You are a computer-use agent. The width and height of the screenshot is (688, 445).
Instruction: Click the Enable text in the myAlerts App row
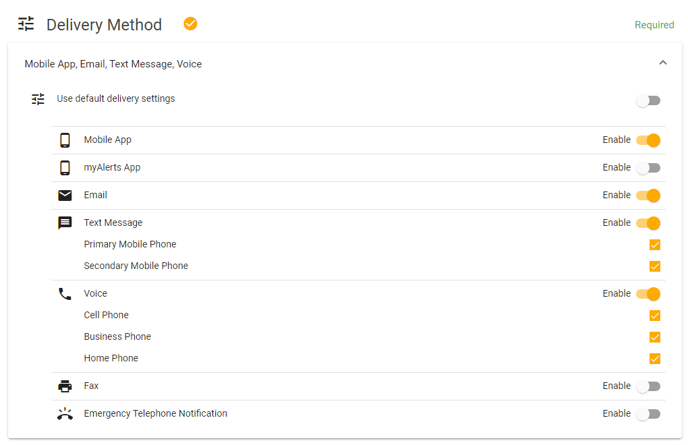click(616, 167)
